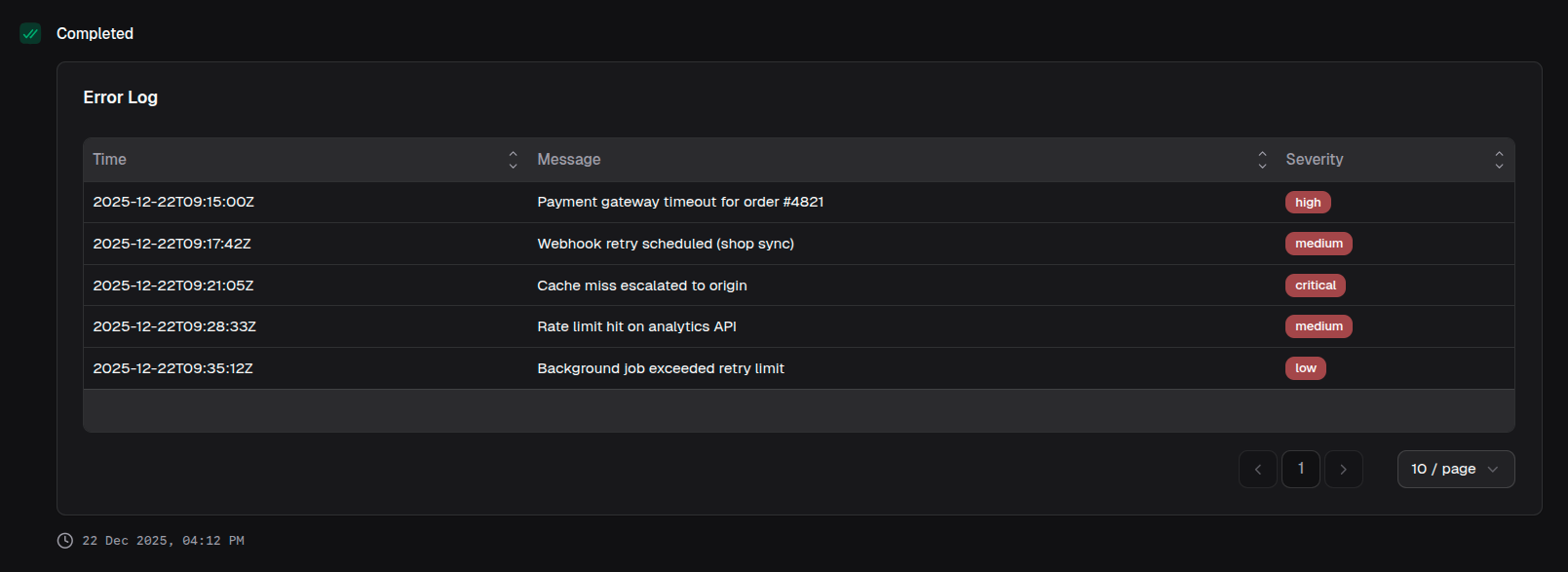Click the green Completed checkmark icon
Viewport: 1568px width, 572px height.
(30, 34)
